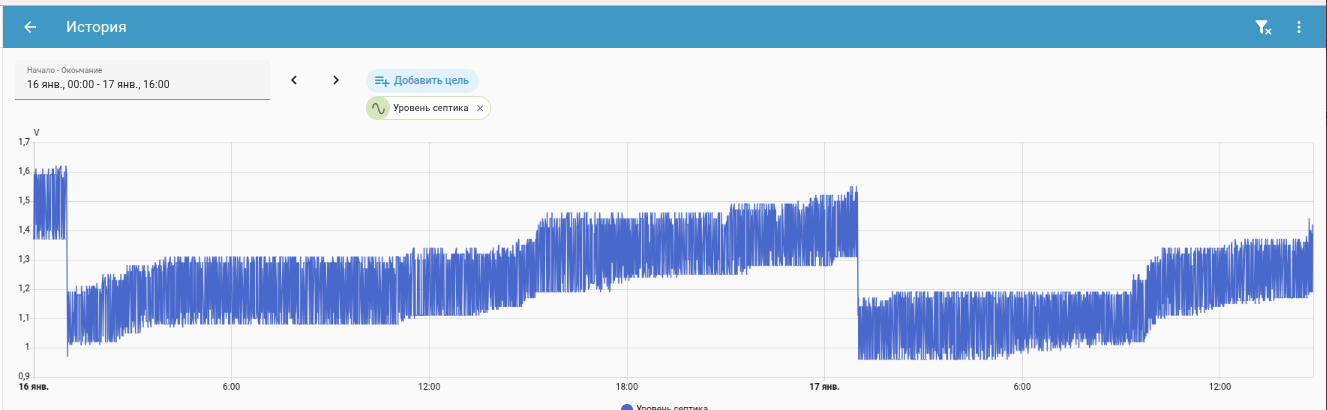The image size is (1327, 410).
Task: Select the "16 янв." date axis label
Action: (34, 386)
